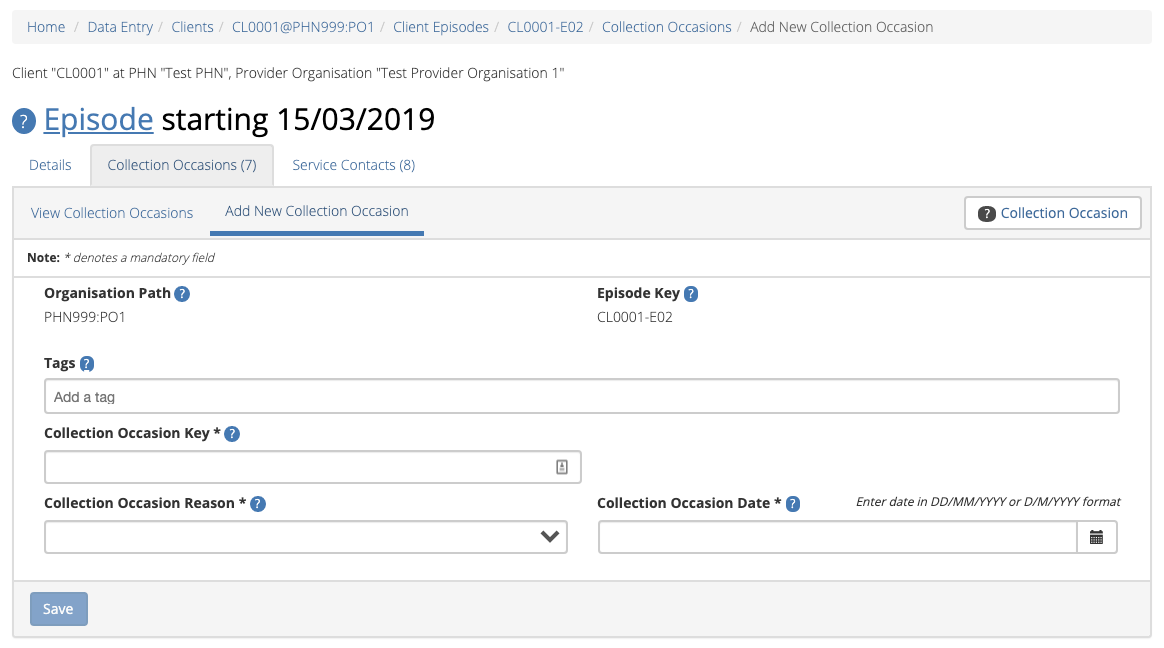The height and width of the screenshot is (648, 1164).
Task: Click the Organisation Path help icon
Action: tap(182, 294)
